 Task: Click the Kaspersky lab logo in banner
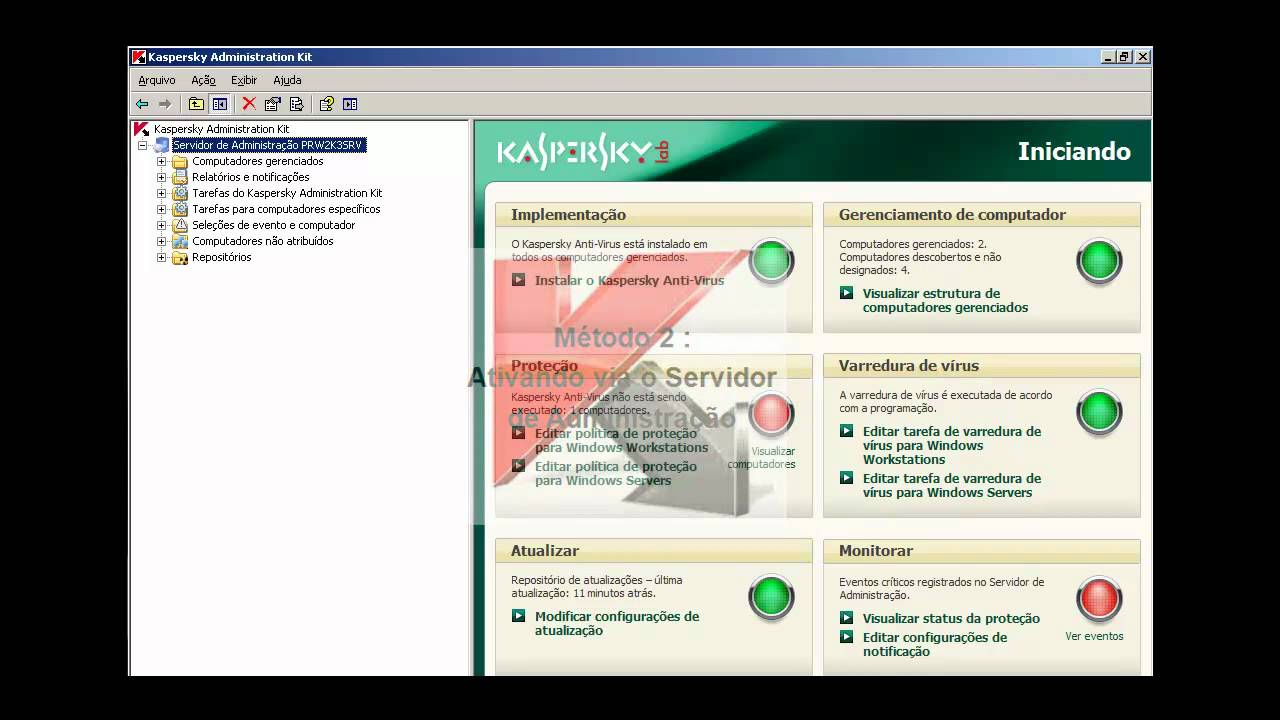coord(583,152)
